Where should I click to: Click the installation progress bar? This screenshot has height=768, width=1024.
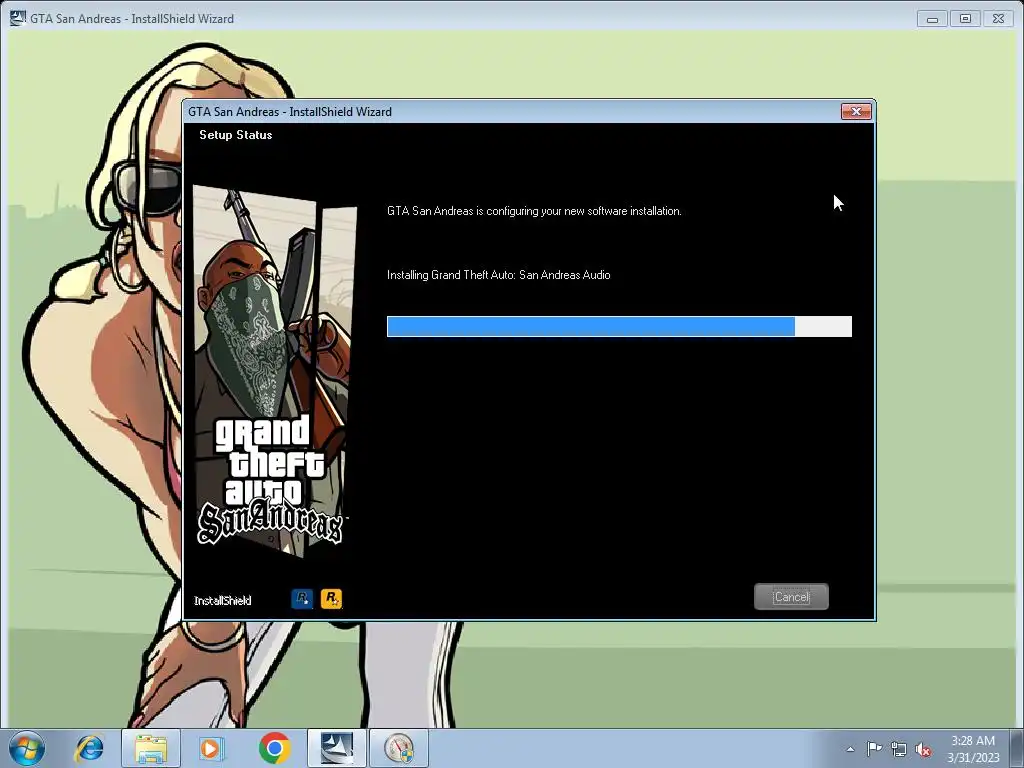619,326
